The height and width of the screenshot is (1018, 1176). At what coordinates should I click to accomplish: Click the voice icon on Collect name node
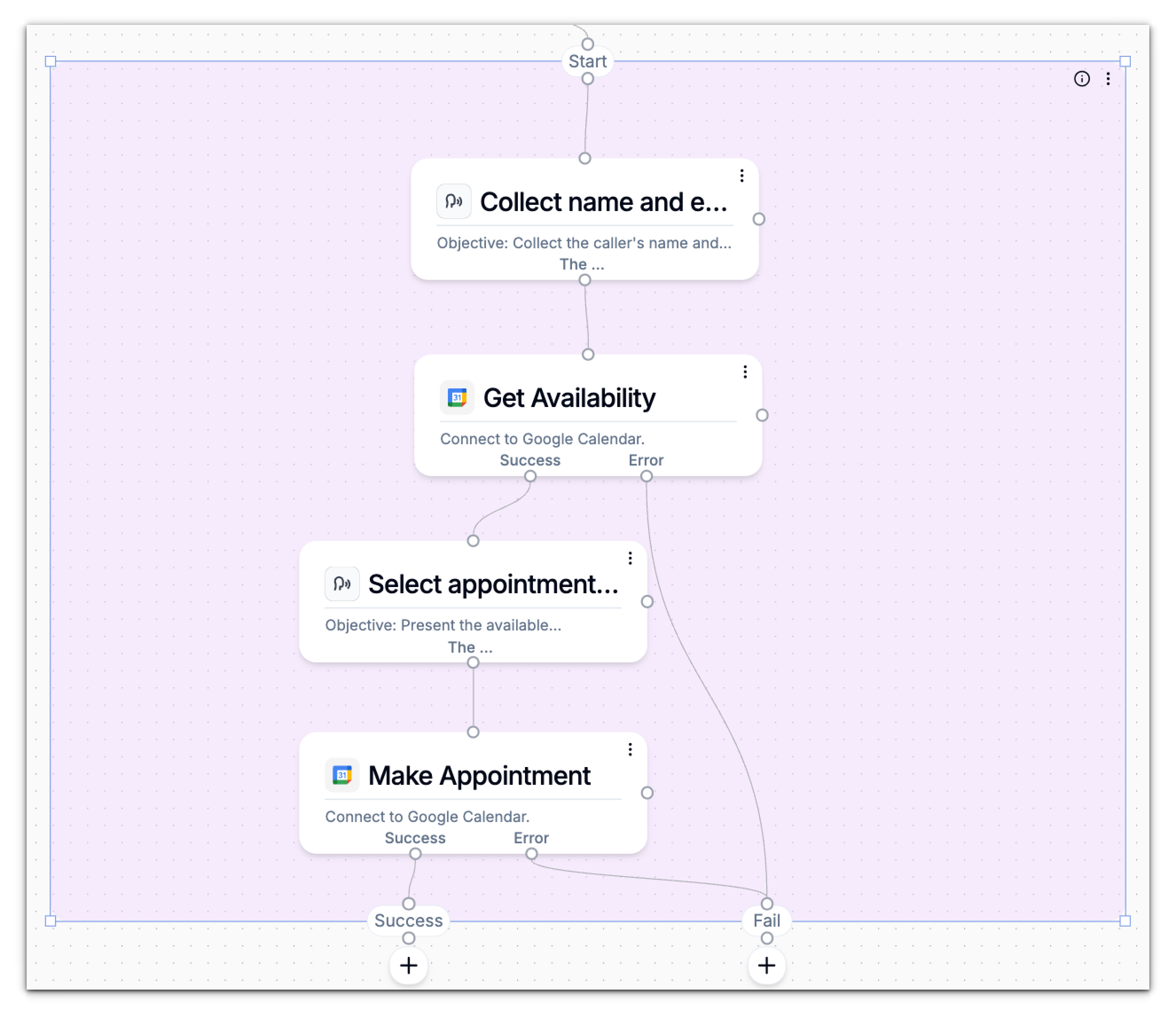coord(453,201)
